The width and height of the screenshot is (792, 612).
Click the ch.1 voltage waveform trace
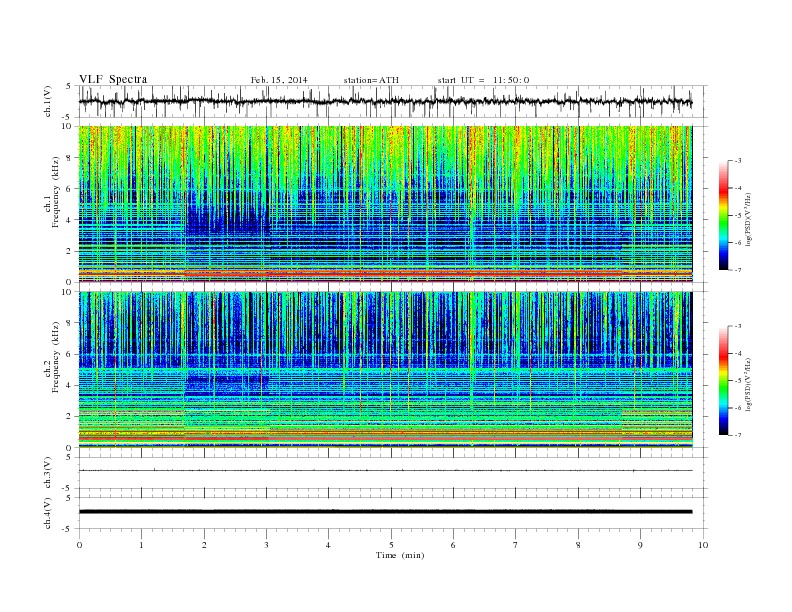click(385, 102)
